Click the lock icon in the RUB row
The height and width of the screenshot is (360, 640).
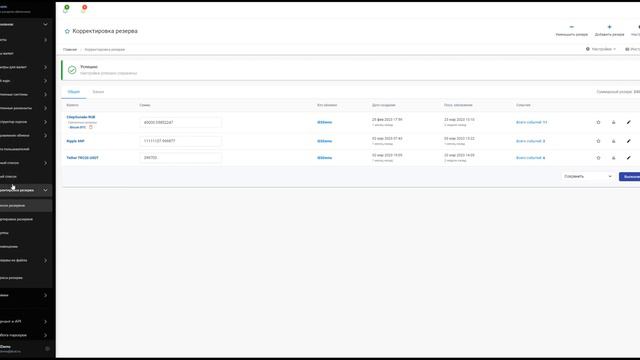pos(613,122)
